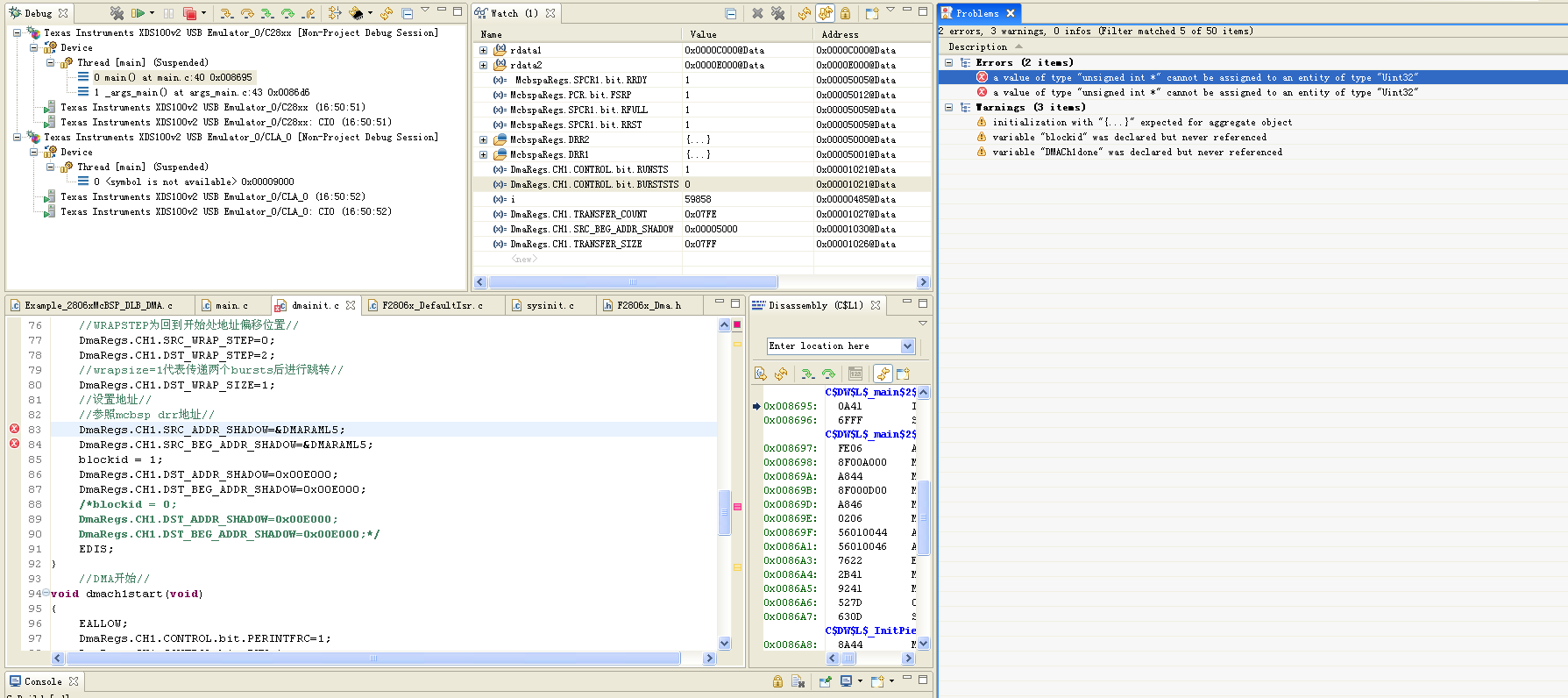The height and width of the screenshot is (698, 1568).
Task: Click the Resume button in Debug toolbar
Action: pos(138,13)
